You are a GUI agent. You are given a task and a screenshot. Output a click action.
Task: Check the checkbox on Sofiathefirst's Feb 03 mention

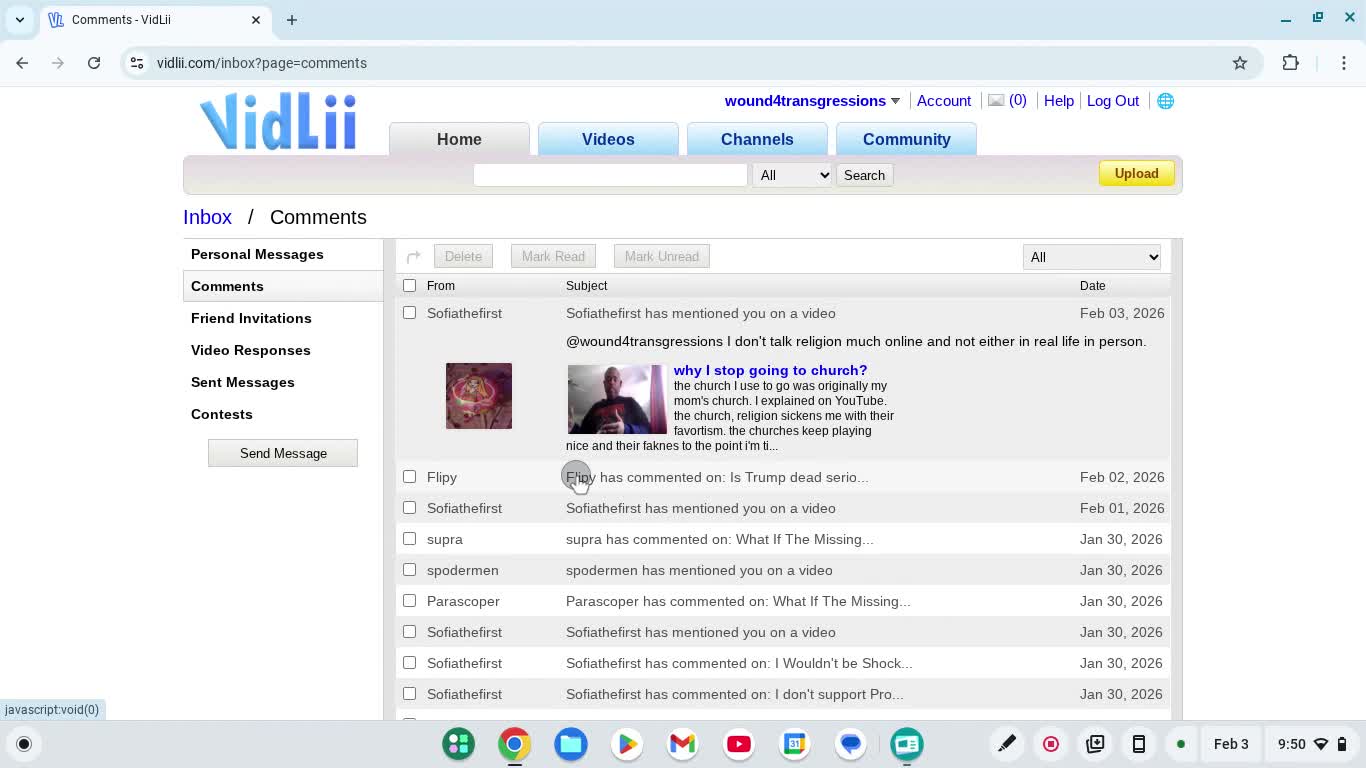click(x=409, y=312)
